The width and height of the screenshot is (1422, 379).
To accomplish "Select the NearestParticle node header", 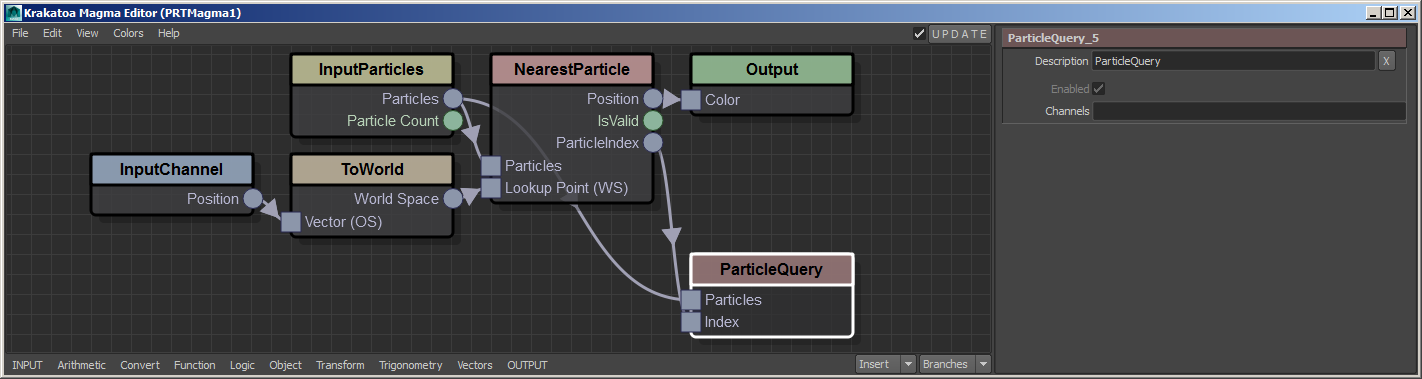I will 571,70.
